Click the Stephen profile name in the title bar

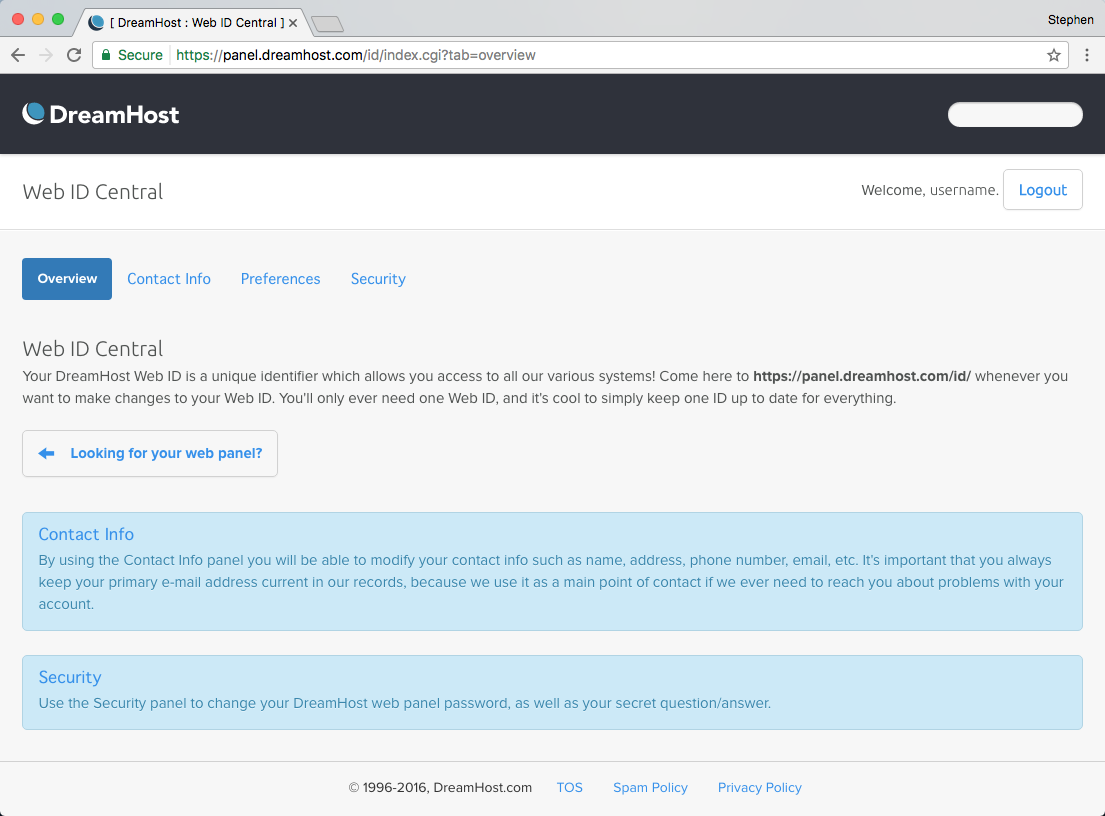tap(1070, 20)
